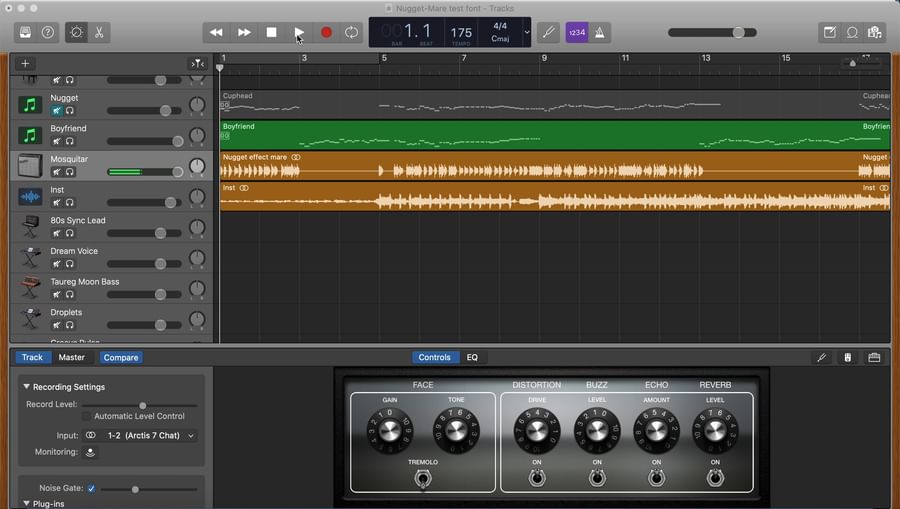Open Quick Help question mark button
The height and width of the screenshot is (509, 900).
pos(48,33)
